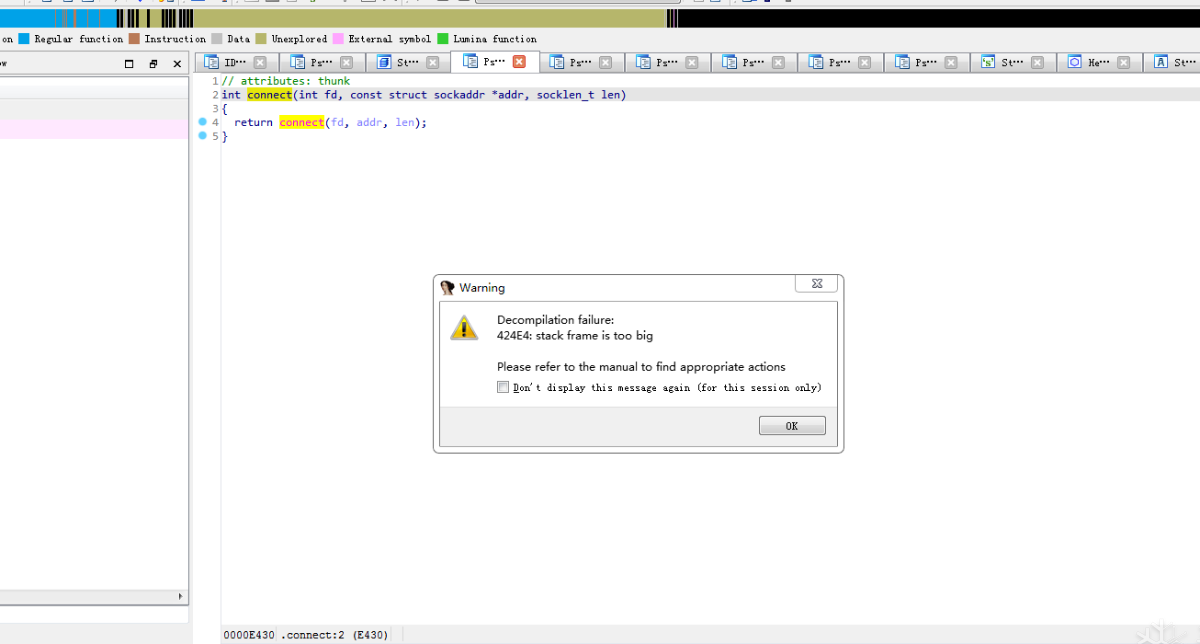Click "424E4: stack frame is too big" text
The width and height of the screenshot is (1200, 644).
[x=575, y=336]
